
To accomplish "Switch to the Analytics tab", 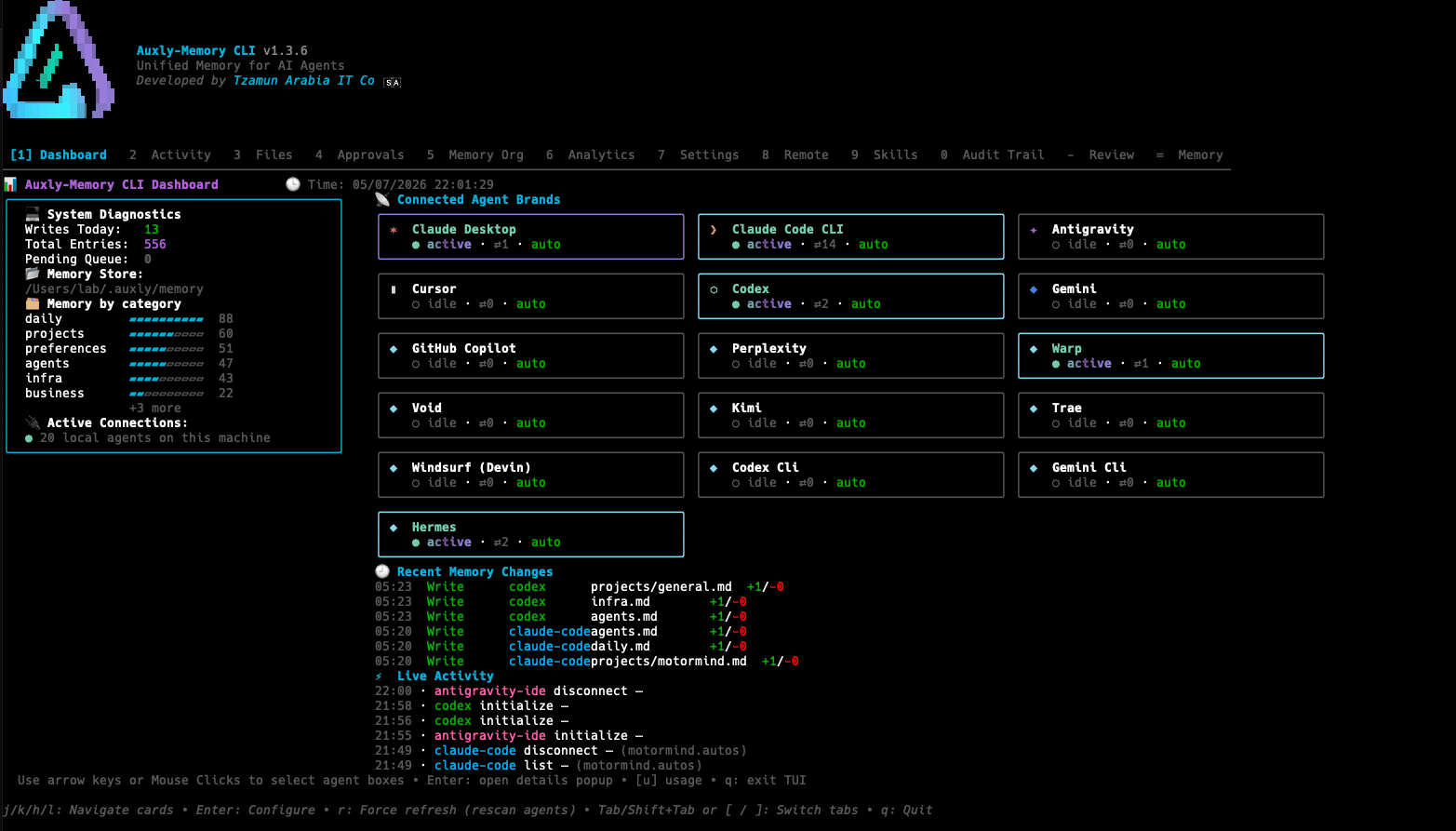I will click(x=591, y=155).
